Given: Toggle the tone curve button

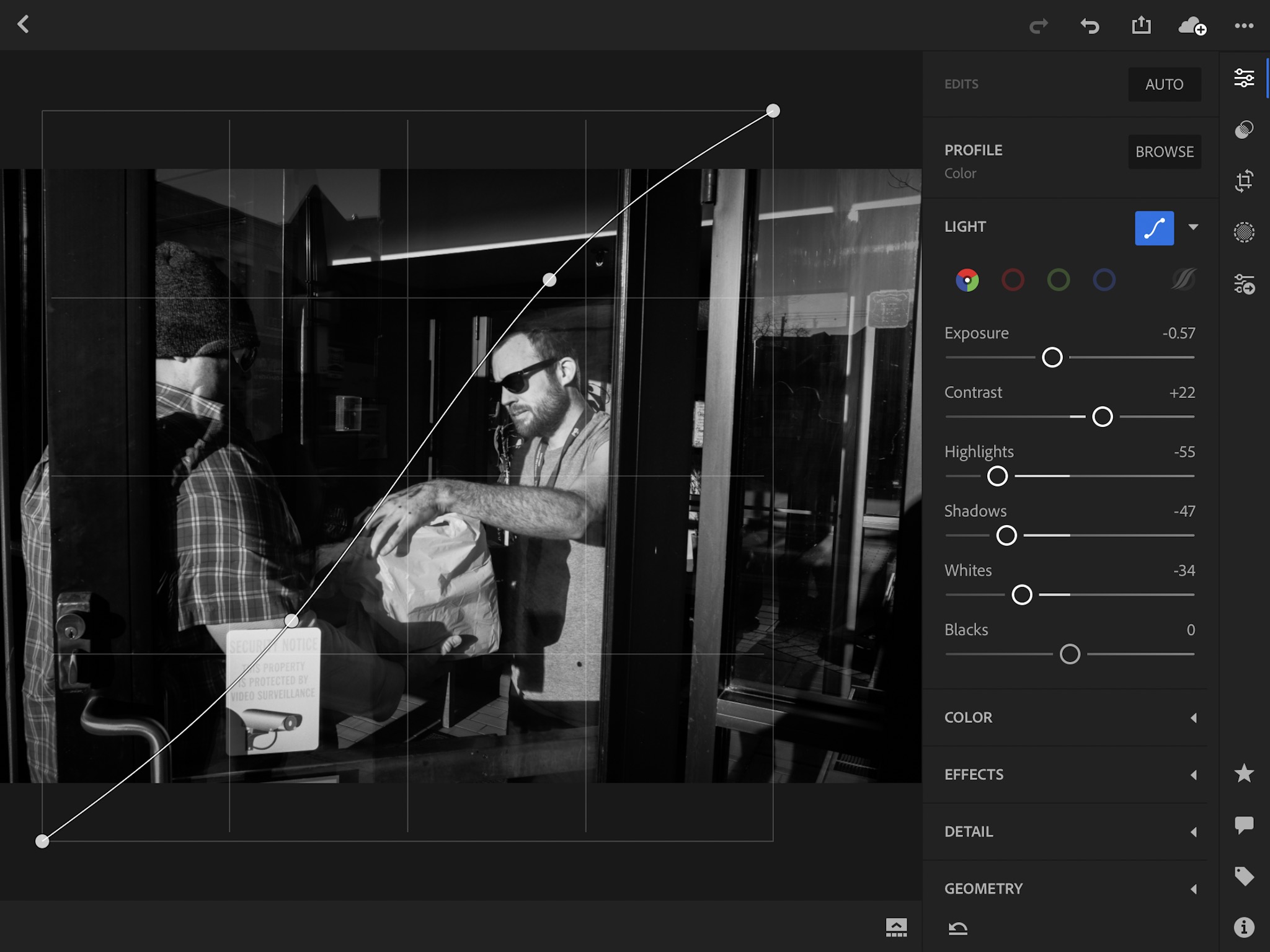Looking at the screenshot, I should pyautogui.click(x=1154, y=228).
